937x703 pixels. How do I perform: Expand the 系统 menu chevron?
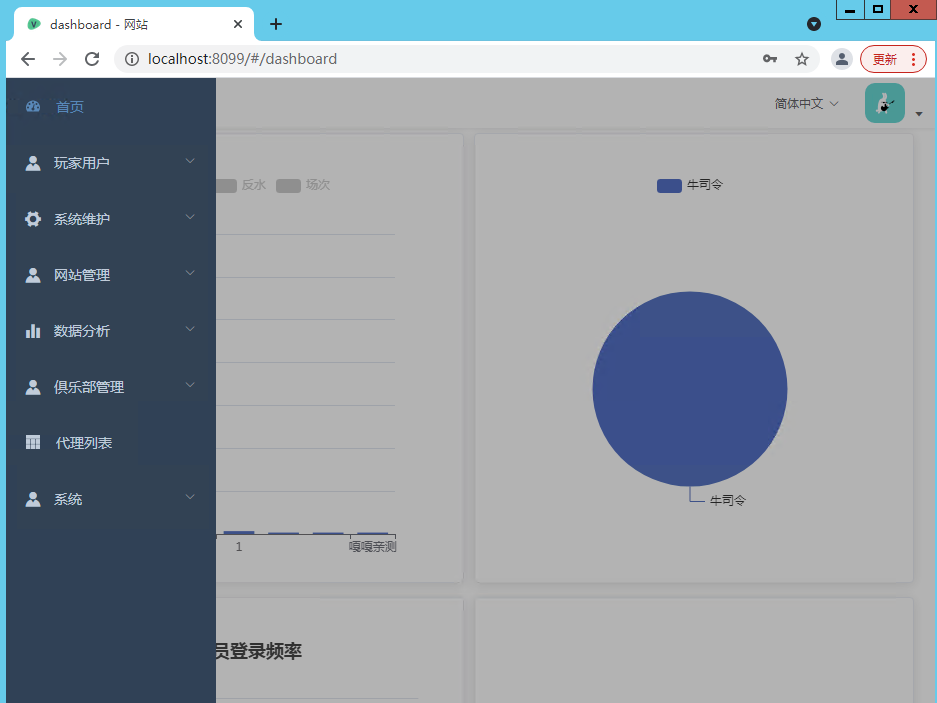pos(189,497)
